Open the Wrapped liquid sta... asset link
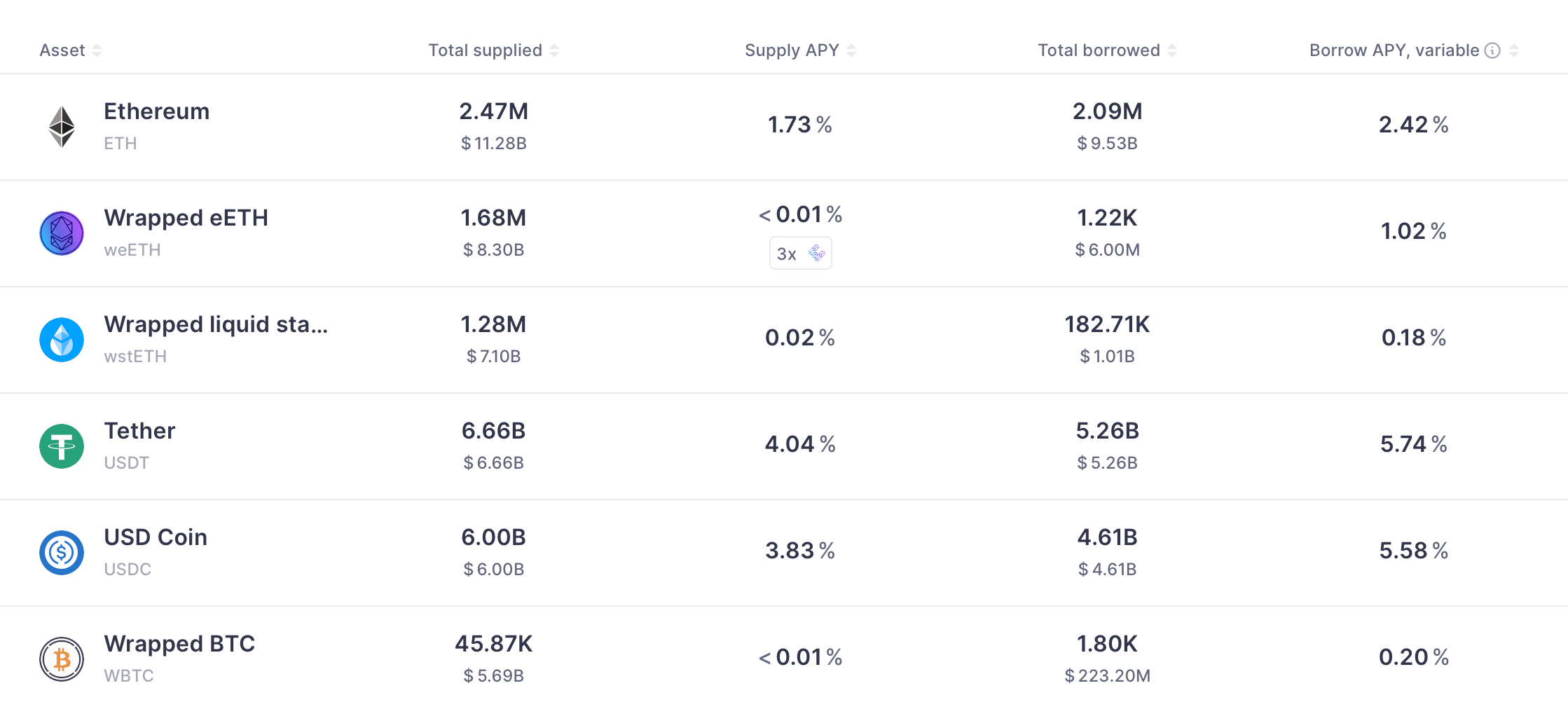Viewport: 1568px width, 702px height. pos(216,324)
